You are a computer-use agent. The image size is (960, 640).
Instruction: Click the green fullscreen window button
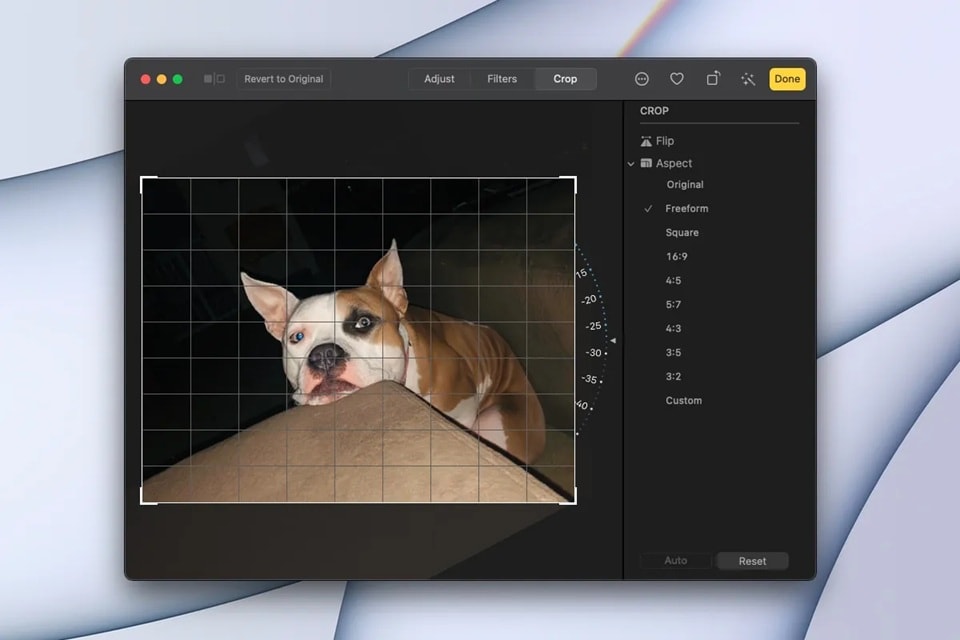coord(178,79)
